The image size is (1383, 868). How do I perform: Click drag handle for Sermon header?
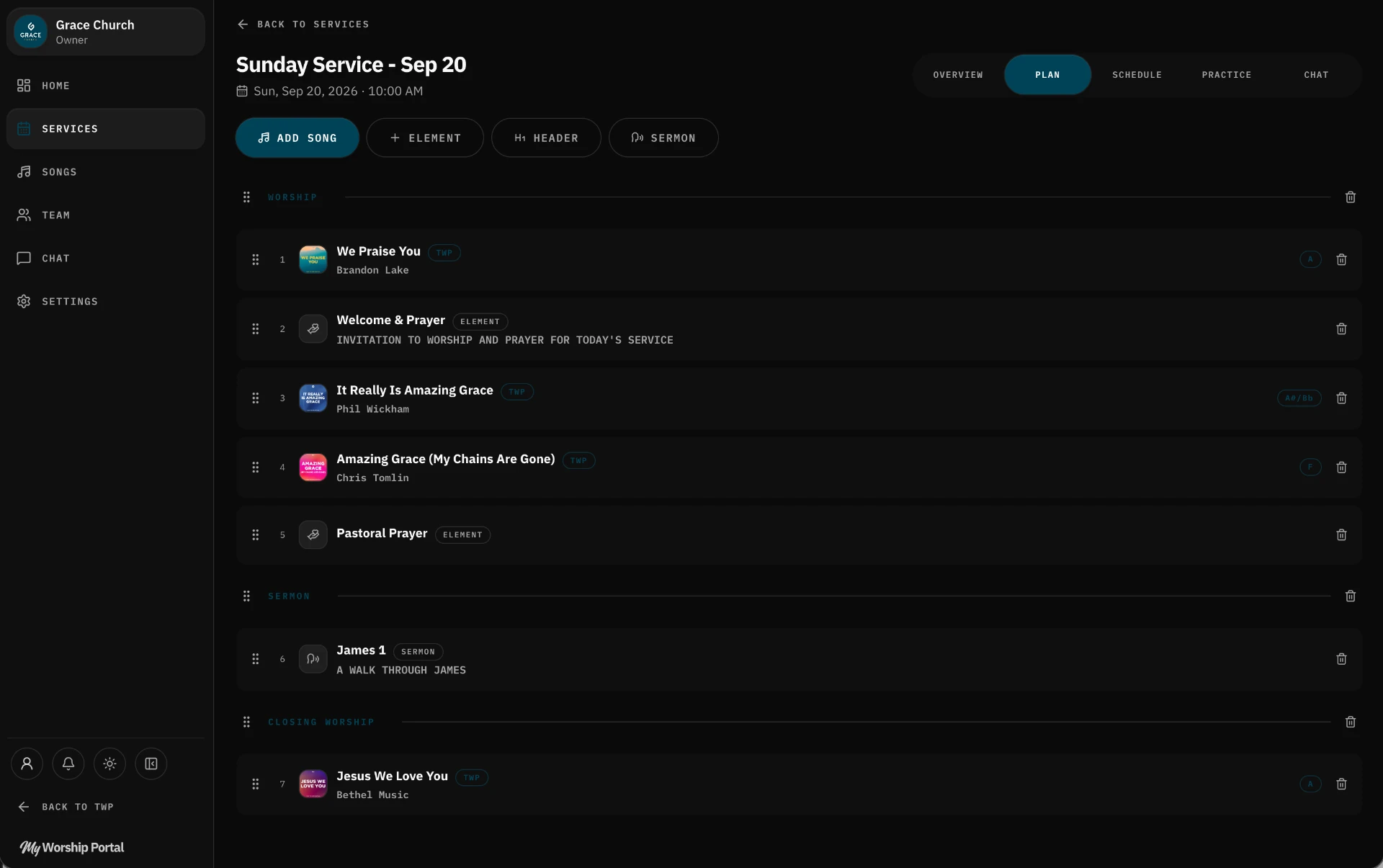[246, 596]
